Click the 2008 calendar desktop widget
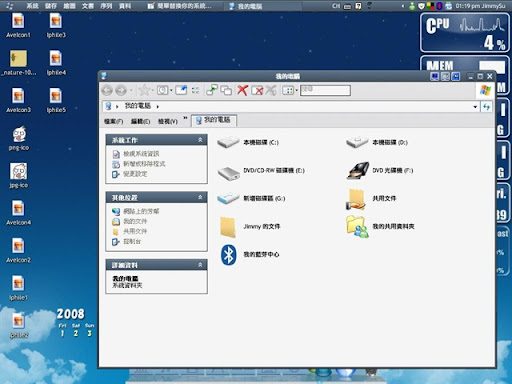Screen dimensions: 512x384 (x=75, y=322)
